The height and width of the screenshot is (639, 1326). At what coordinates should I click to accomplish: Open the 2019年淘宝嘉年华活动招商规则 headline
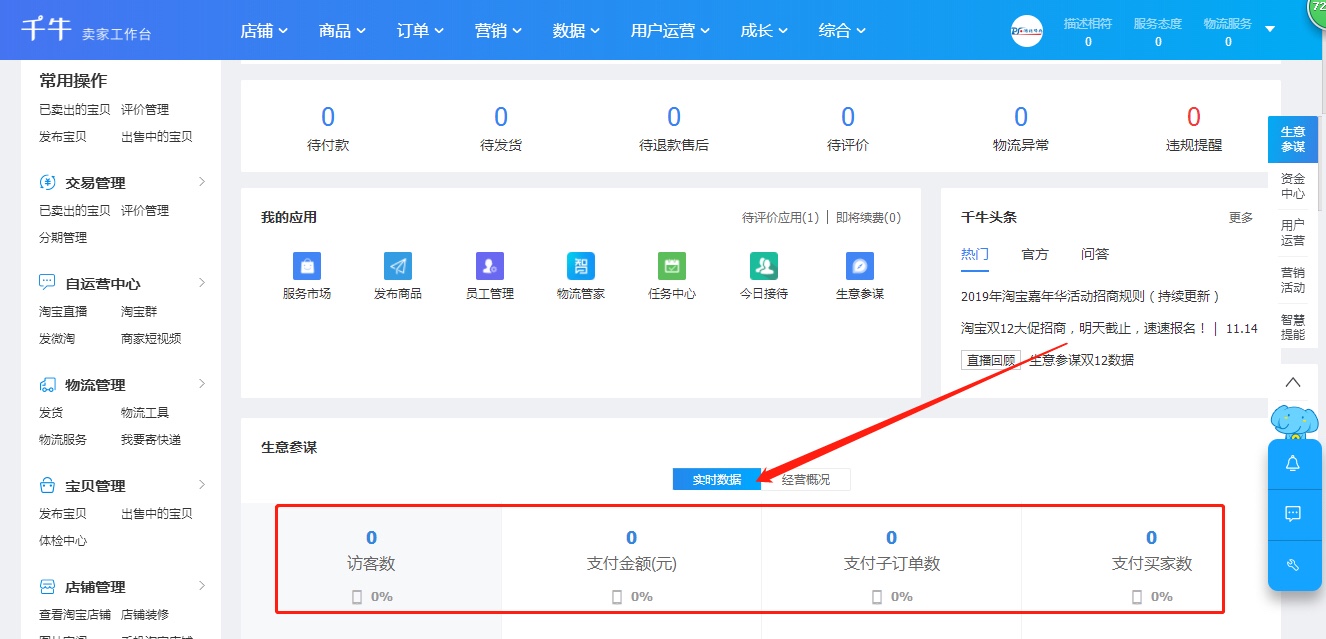(x=1090, y=296)
